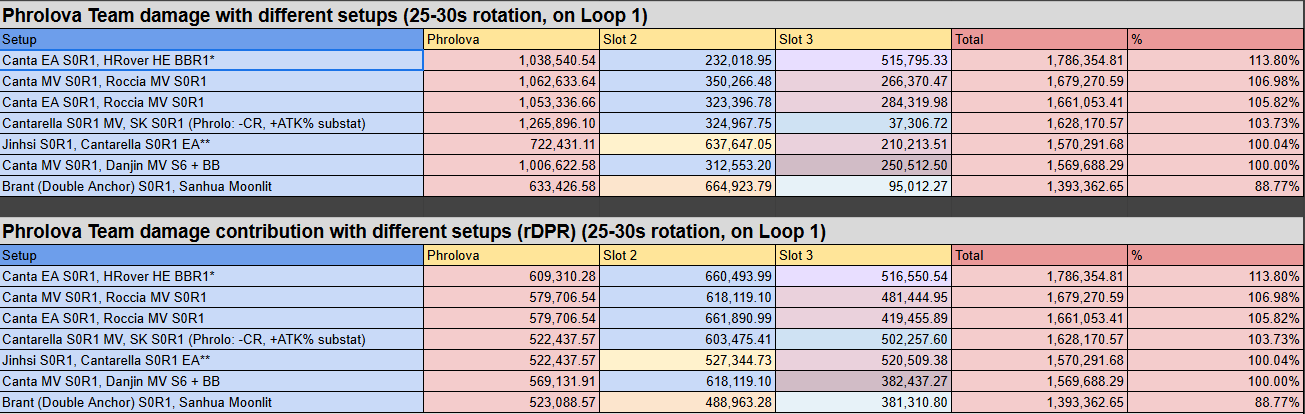The width and height of the screenshot is (1305, 414).
Task: Click the yellow cell with 527,344.73
Action: (688, 361)
